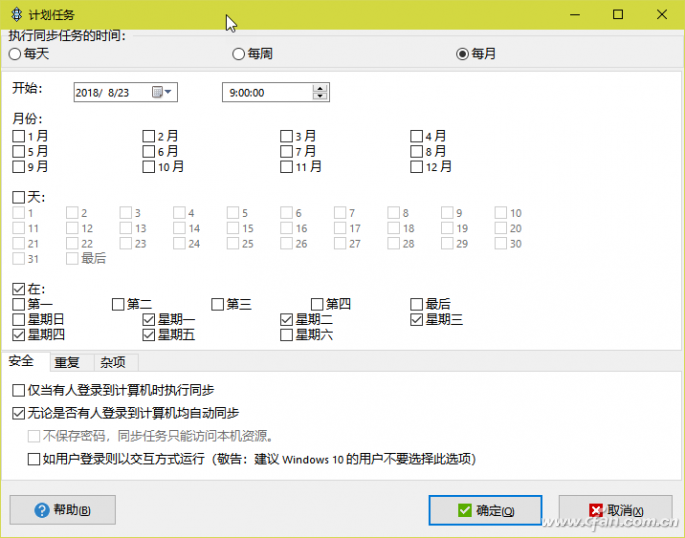The height and width of the screenshot is (538, 685).
Task: Maximize the 计划任务 window
Action: coord(618,14)
